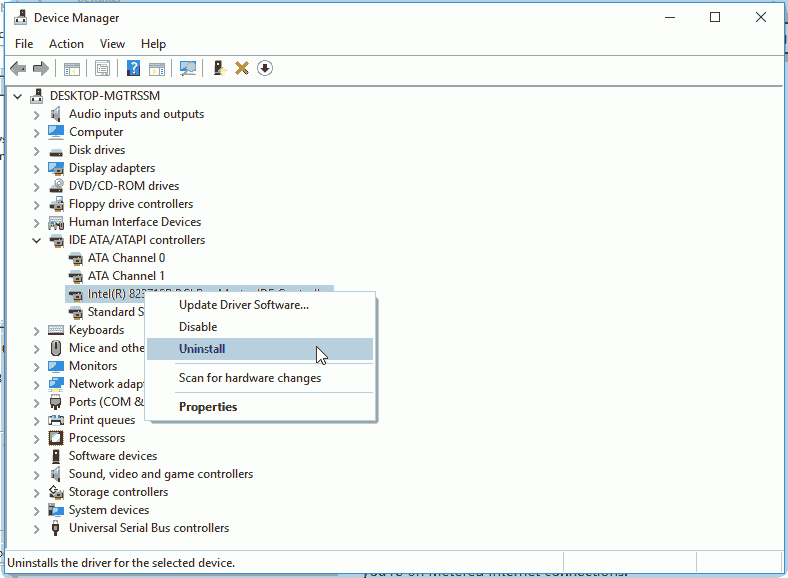788x578 pixels.
Task: Open the File menu
Action: point(24,44)
